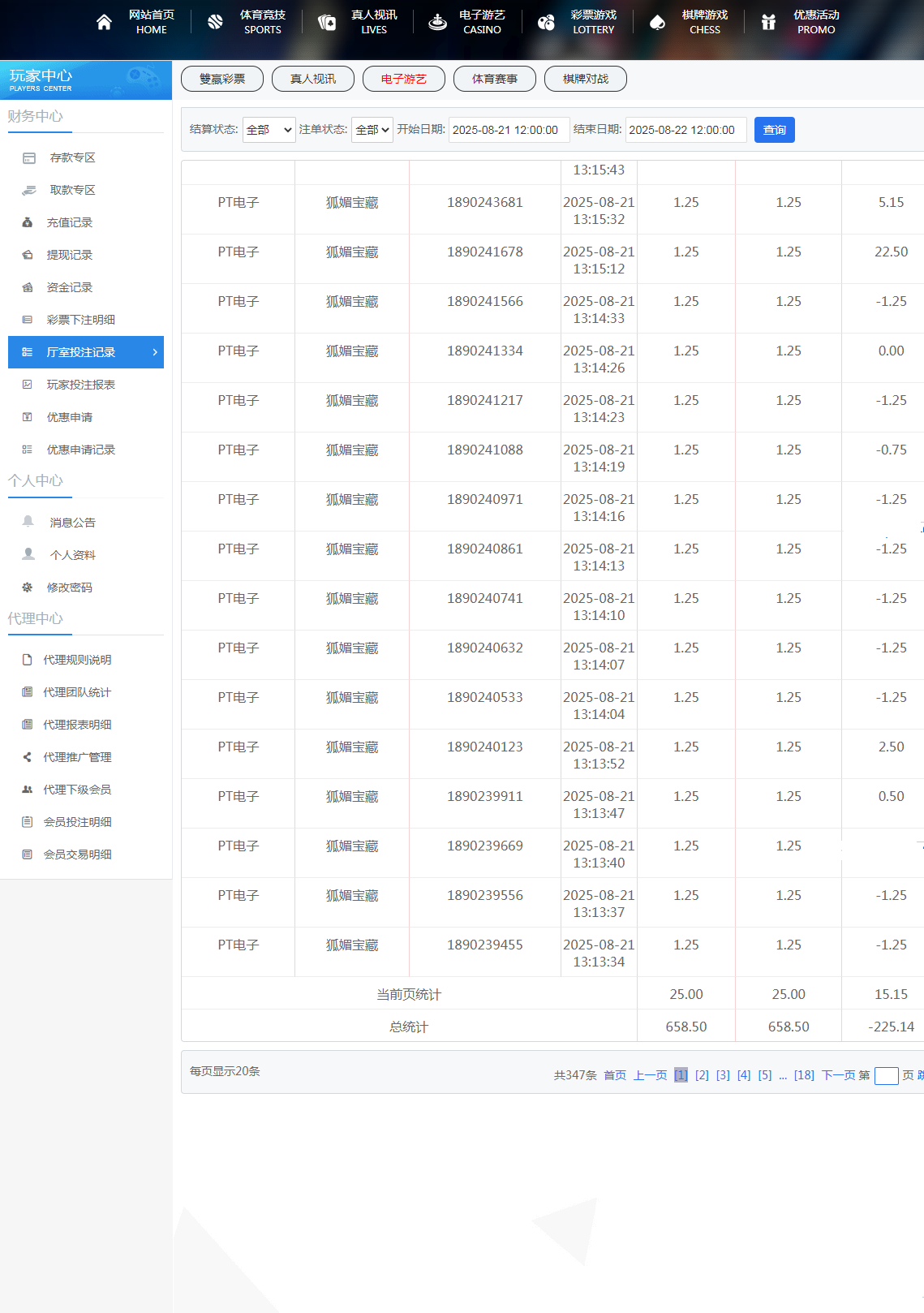Click the playing cards Lives icon
Viewport: 924px width, 1313px height.
[x=327, y=22]
